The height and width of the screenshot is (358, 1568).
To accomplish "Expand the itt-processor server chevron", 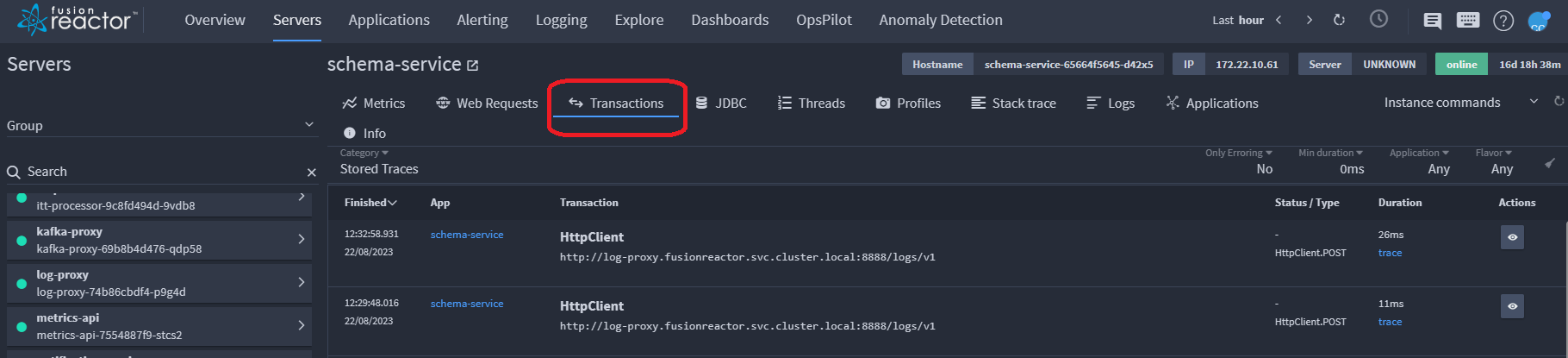I will pyautogui.click(x=301, y=198).
